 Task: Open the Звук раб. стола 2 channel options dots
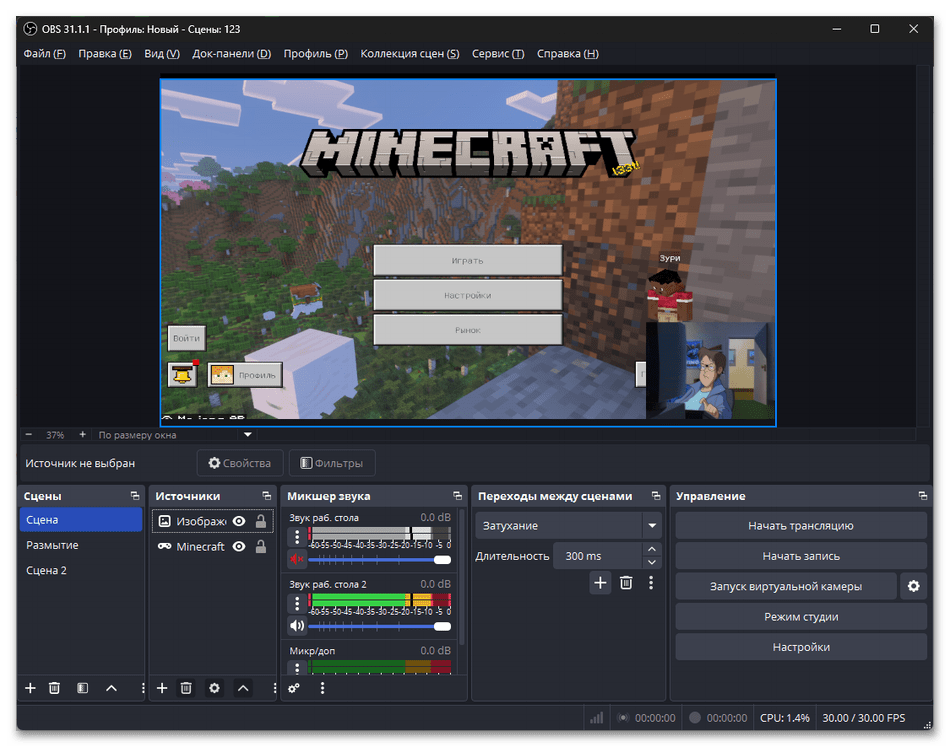pos(297,603)
